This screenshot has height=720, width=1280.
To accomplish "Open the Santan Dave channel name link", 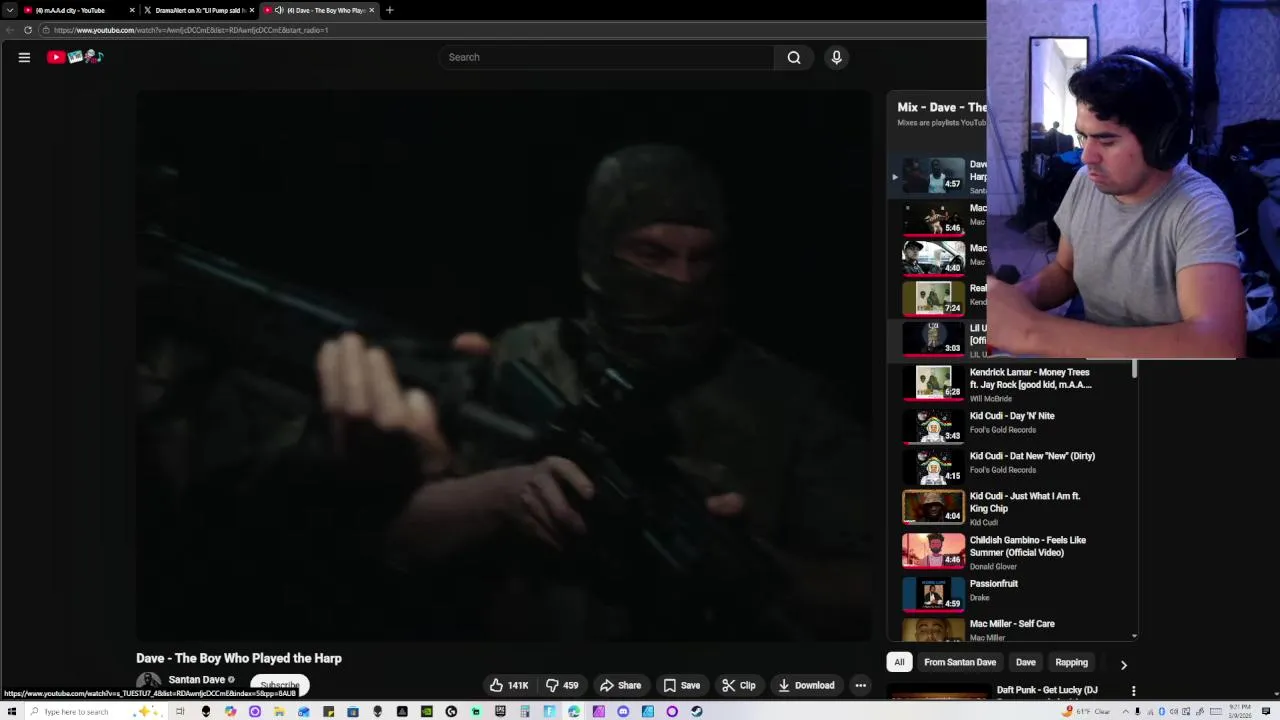I will coord(196,680).
